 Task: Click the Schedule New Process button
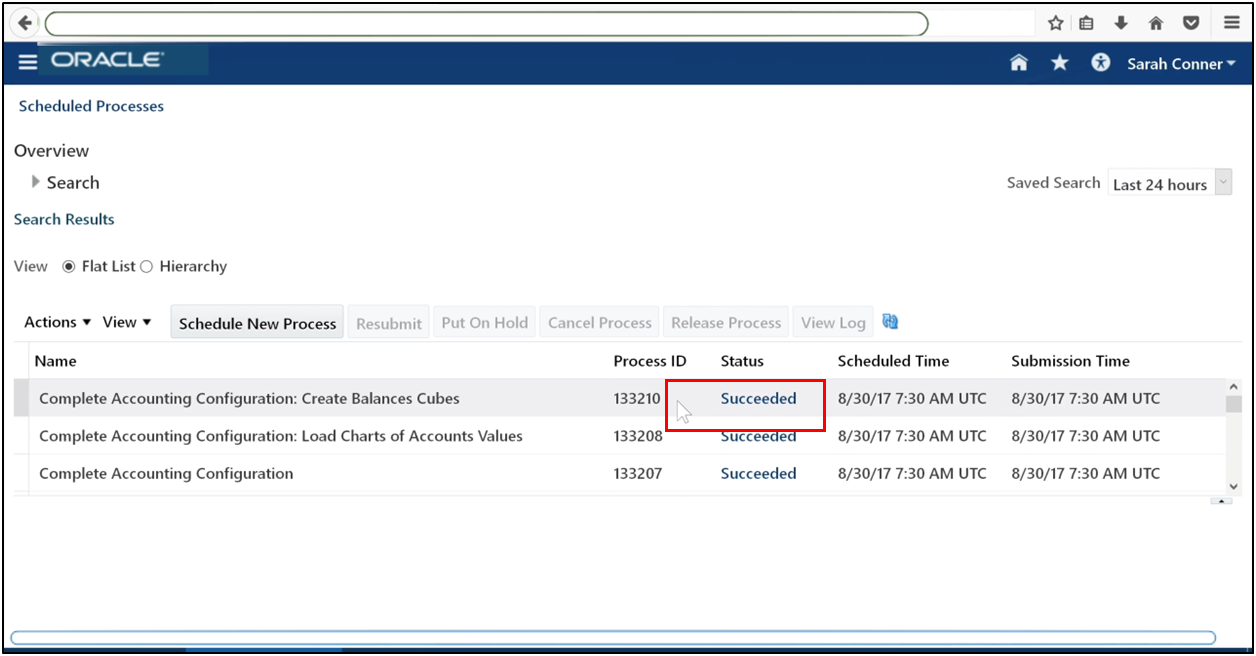click(x=256, y=322)
